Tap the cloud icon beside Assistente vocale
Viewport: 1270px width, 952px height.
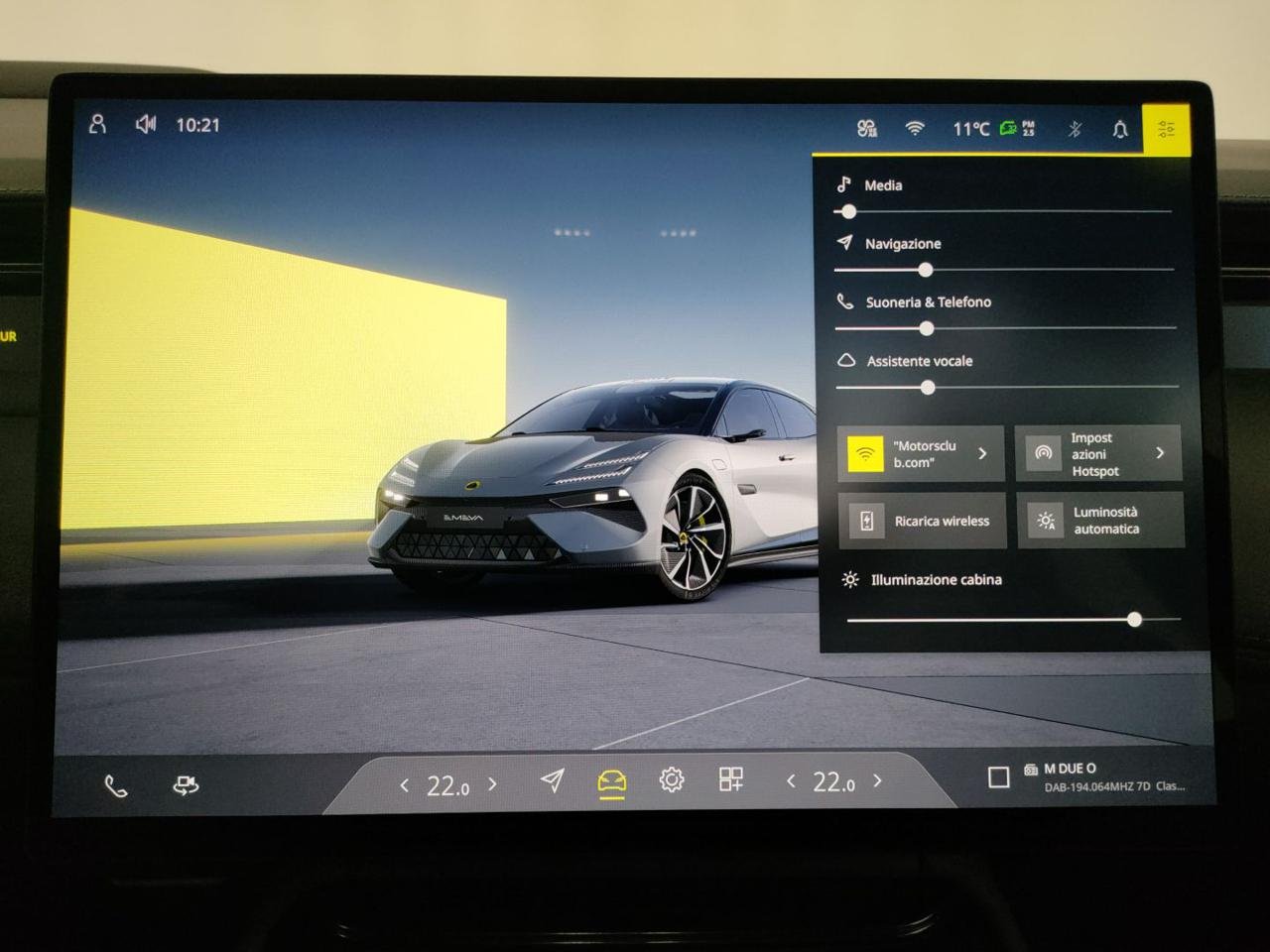click(846, 360)
